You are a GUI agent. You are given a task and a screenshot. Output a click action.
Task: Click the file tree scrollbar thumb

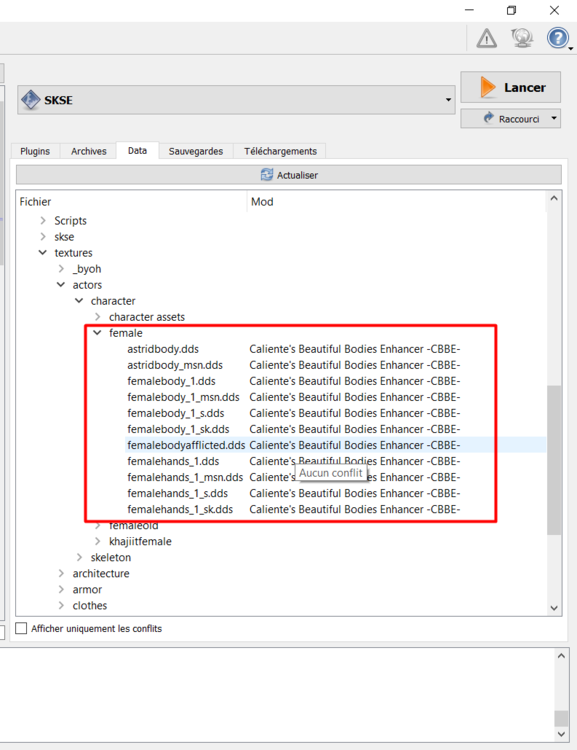tap(554, 460)
